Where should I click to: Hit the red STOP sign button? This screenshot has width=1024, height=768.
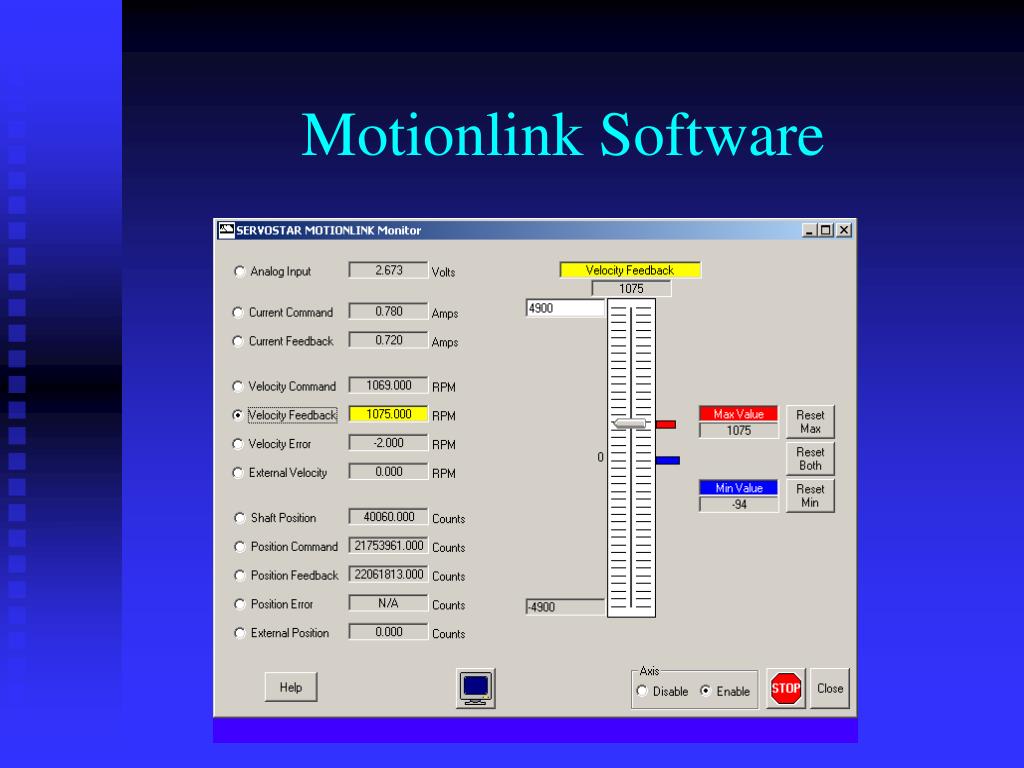tap(786, 688)
